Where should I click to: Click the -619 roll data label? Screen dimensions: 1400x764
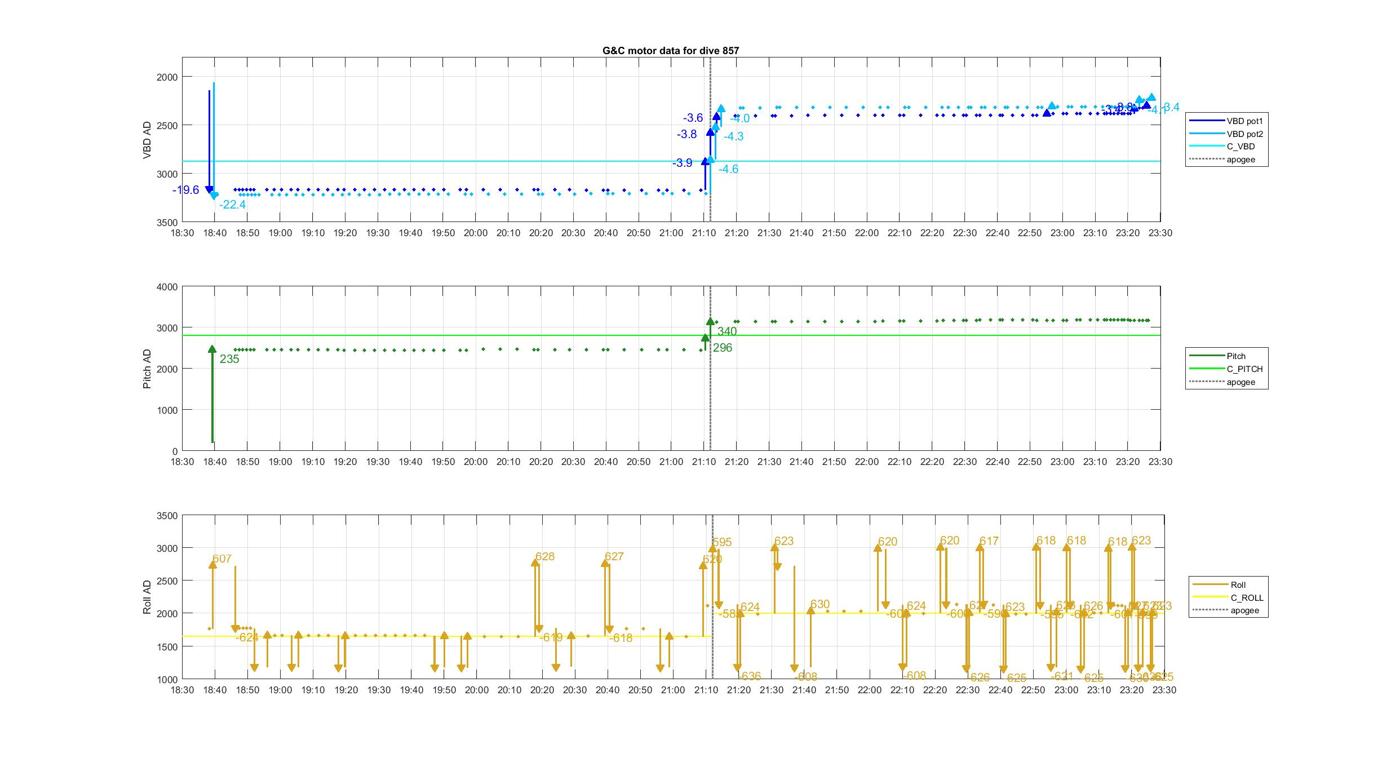pyautogui.click(x=550, y=637)
